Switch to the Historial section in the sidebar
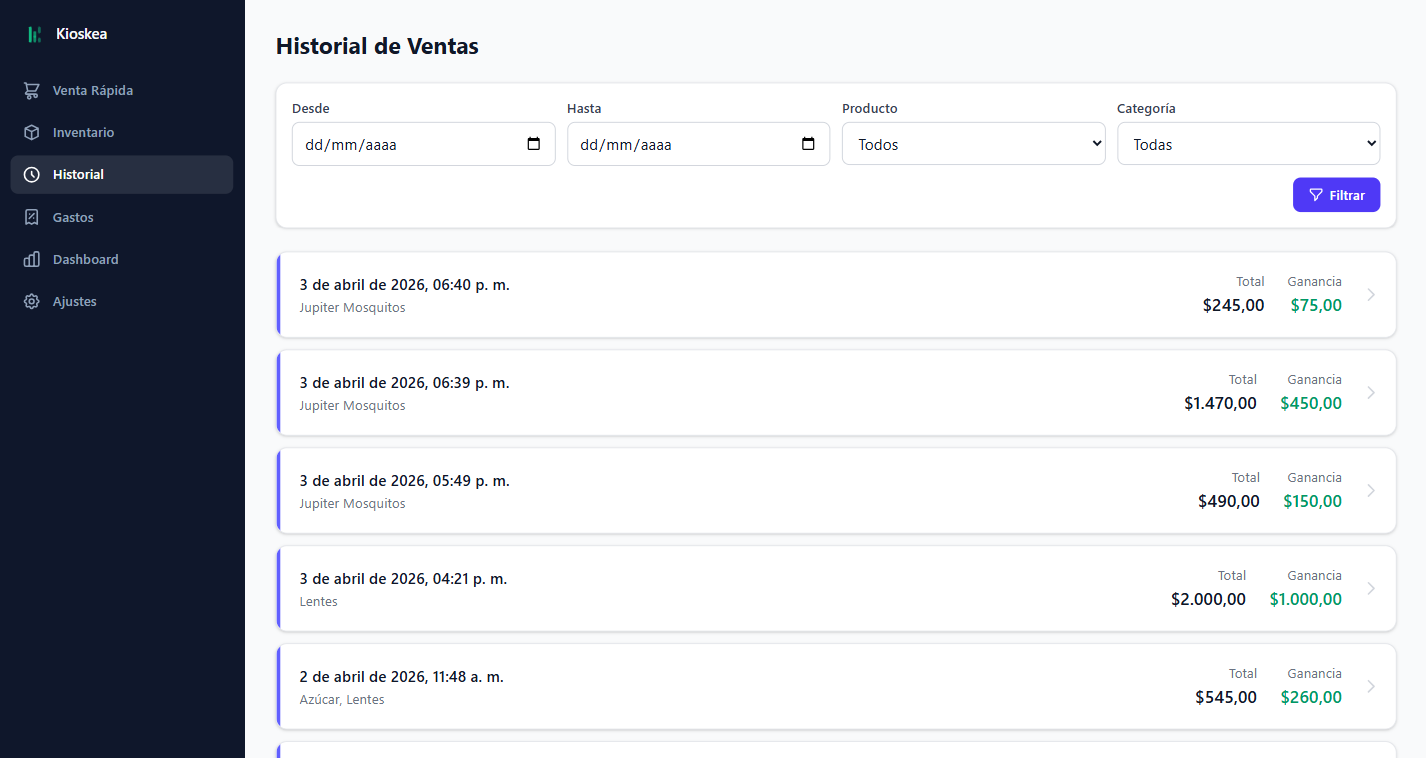1426x758 pixels. 78,174
